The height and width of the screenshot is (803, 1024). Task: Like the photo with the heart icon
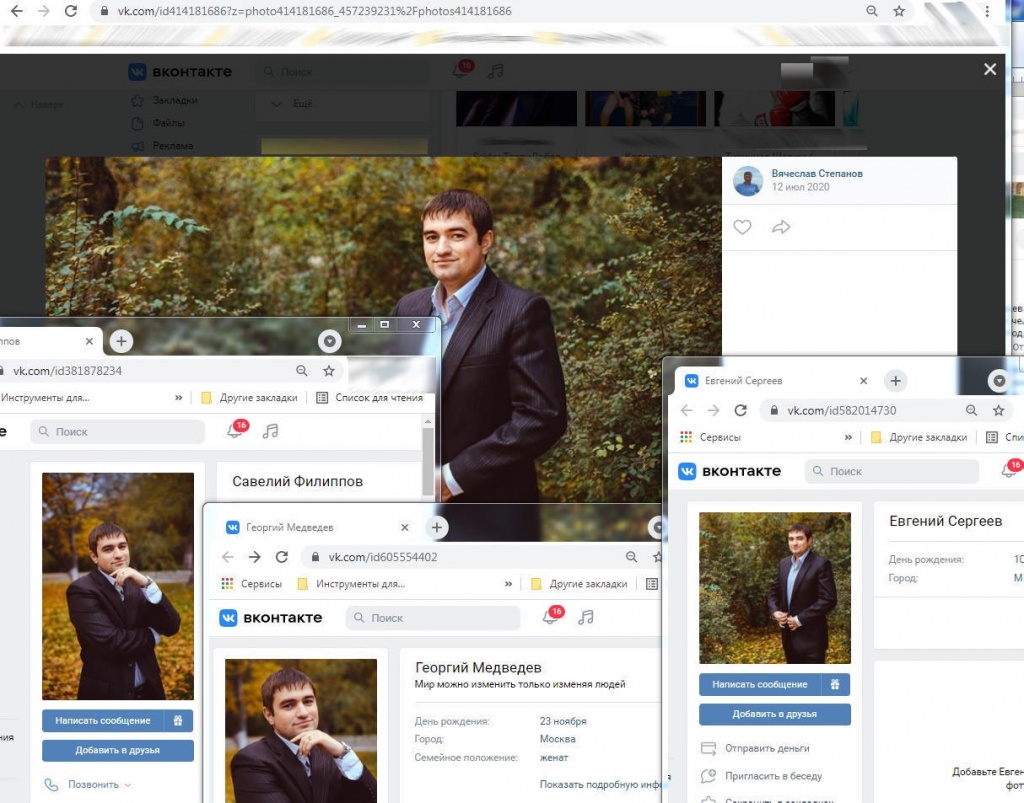(x=742, y=227)
